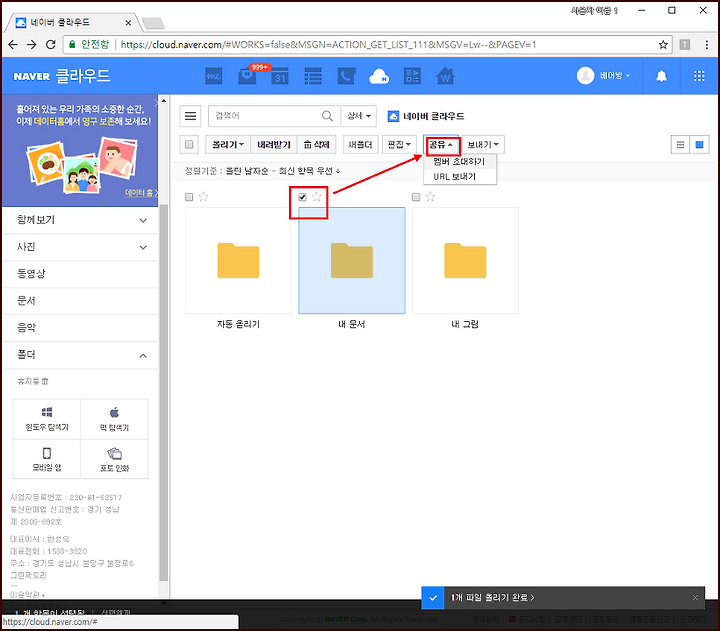Go back in browser
Image resolution: width=720 pixels, height=631 pixels.
click(13, 45)
